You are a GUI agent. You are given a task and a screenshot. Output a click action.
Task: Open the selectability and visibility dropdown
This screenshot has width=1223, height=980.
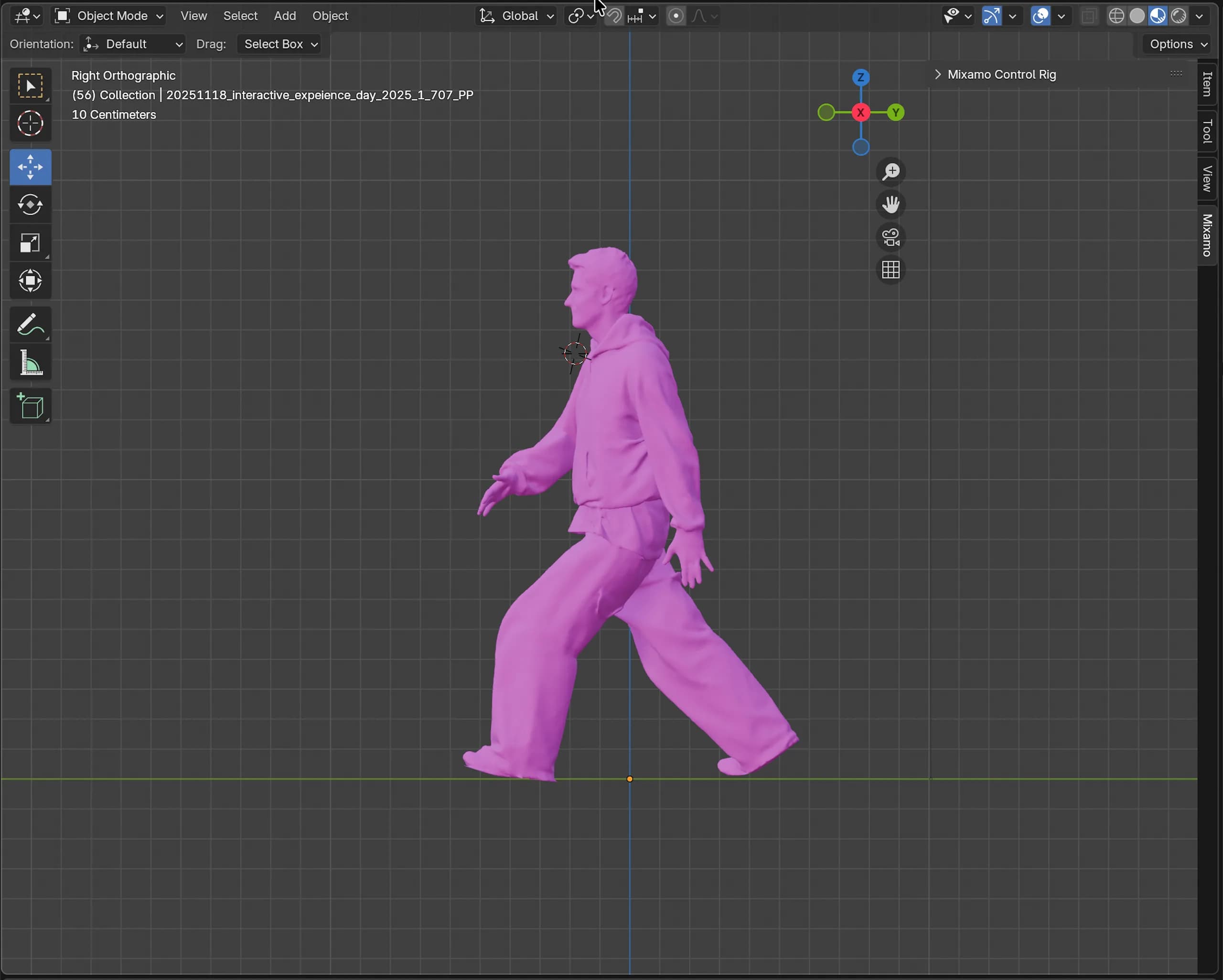[x=957, y=16]
